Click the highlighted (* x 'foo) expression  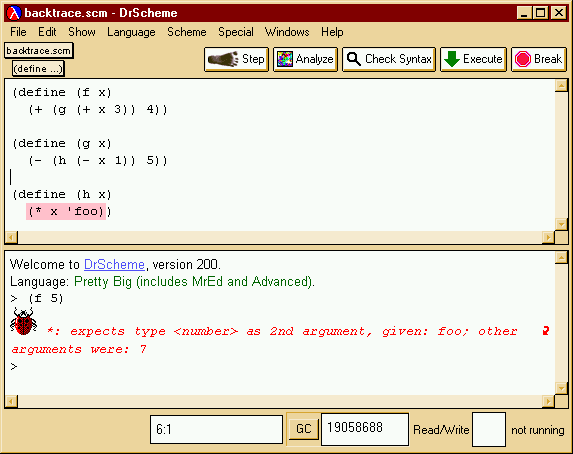[66, 212]
